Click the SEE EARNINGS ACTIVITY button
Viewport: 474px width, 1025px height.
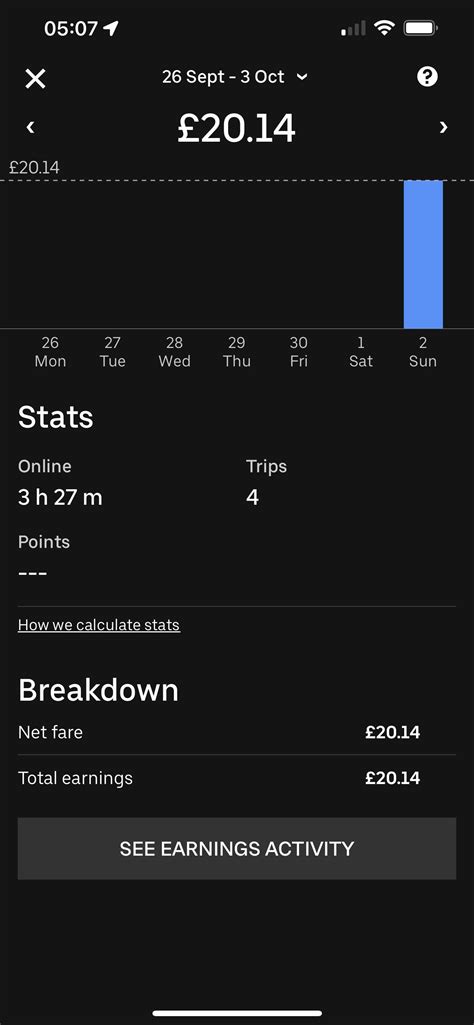[237, 849]
